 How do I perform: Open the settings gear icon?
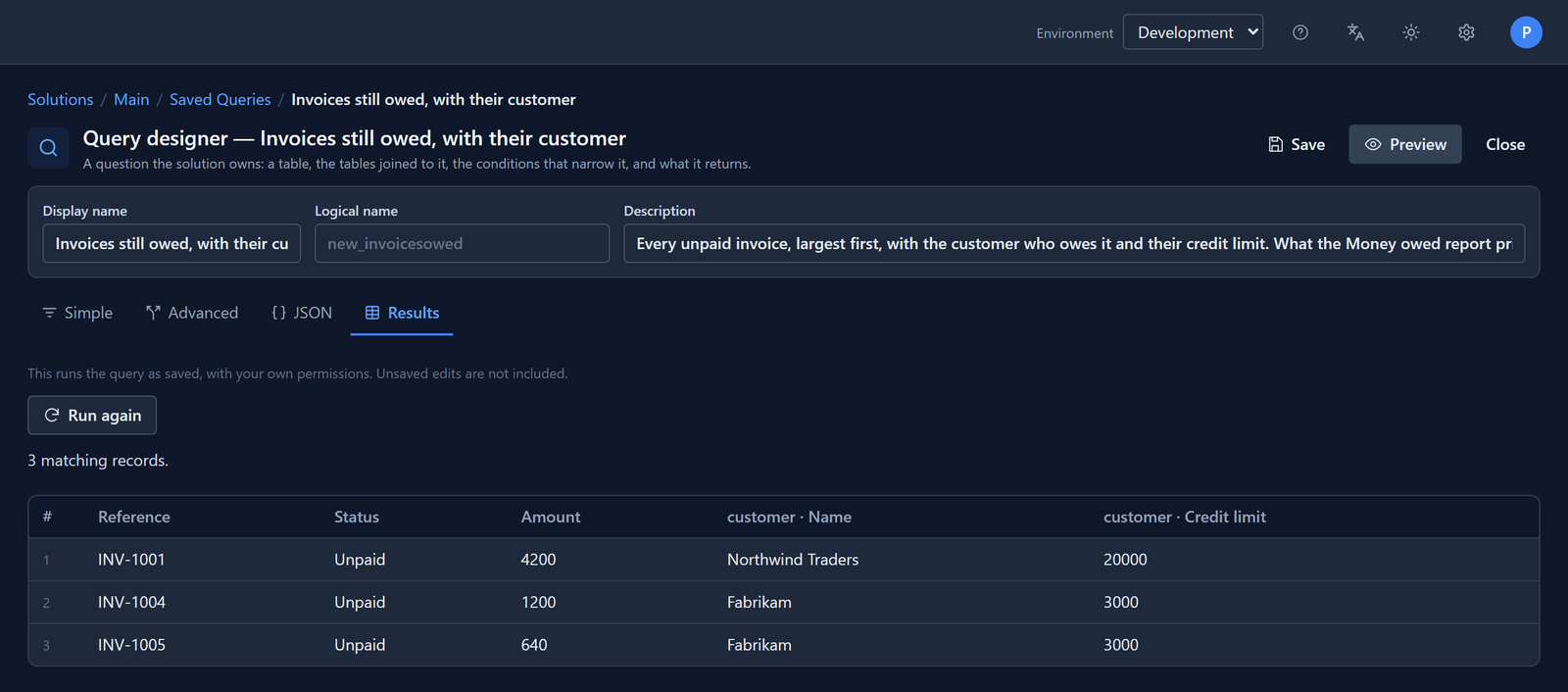coord(1466,32)
